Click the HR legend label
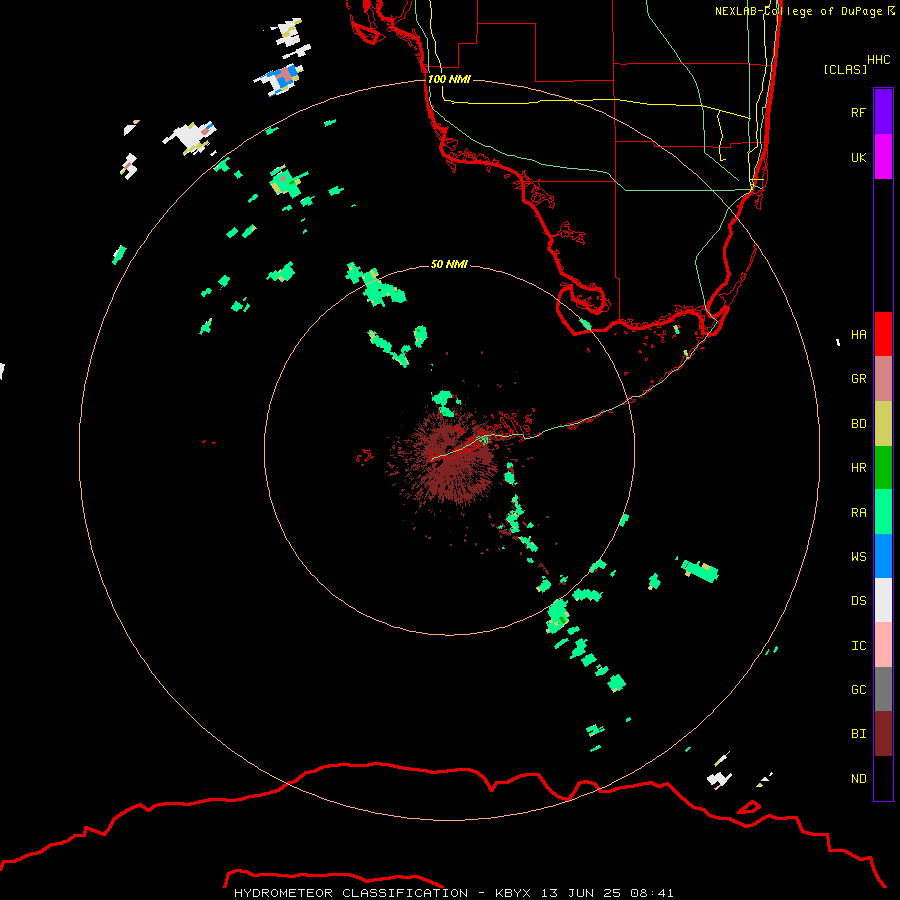900x900 pixels. click(x=858, y=468)
